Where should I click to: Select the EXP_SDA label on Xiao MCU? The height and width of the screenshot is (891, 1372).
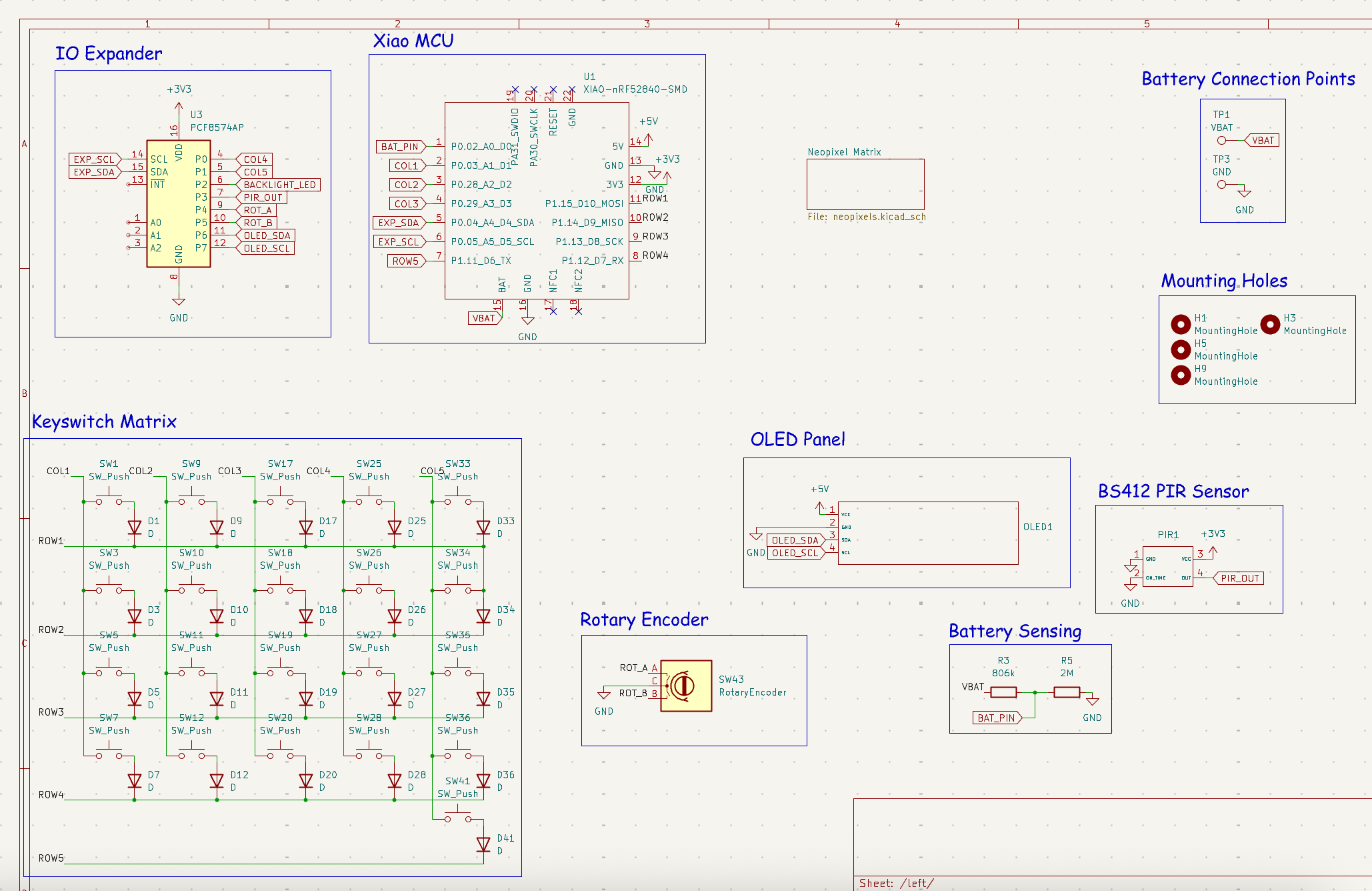click(x=399, y=223)
